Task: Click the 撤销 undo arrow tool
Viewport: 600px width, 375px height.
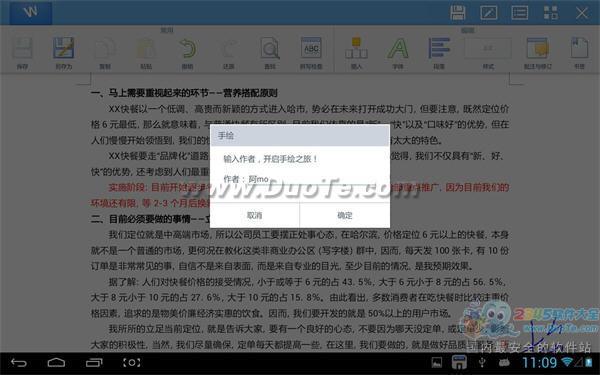Action: click(x=188, y=53)
